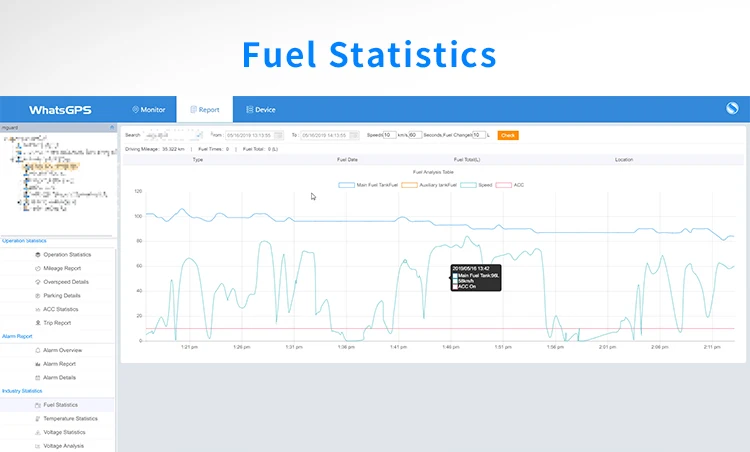Click the ACC Statistics icon

tap(38, 309)
